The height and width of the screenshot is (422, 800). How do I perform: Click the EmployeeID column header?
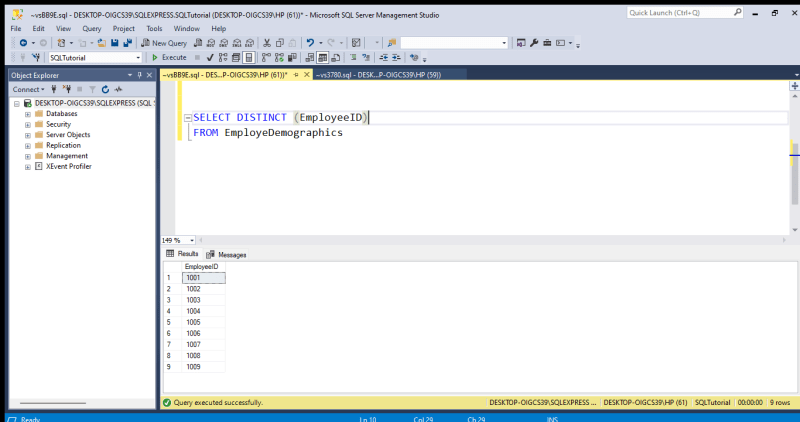204,267
